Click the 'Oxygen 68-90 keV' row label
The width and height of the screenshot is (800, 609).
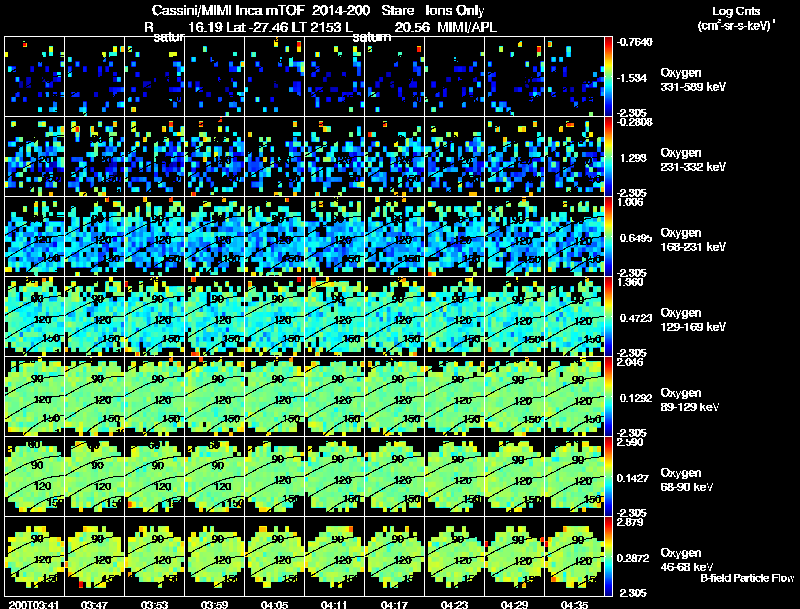coord(686,480)
